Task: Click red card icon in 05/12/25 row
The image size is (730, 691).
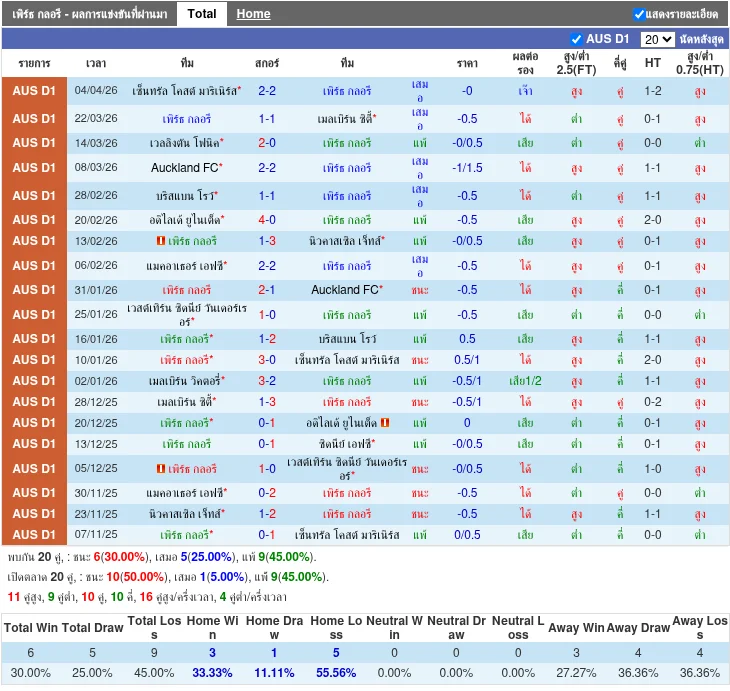Action: click(161, 469)
